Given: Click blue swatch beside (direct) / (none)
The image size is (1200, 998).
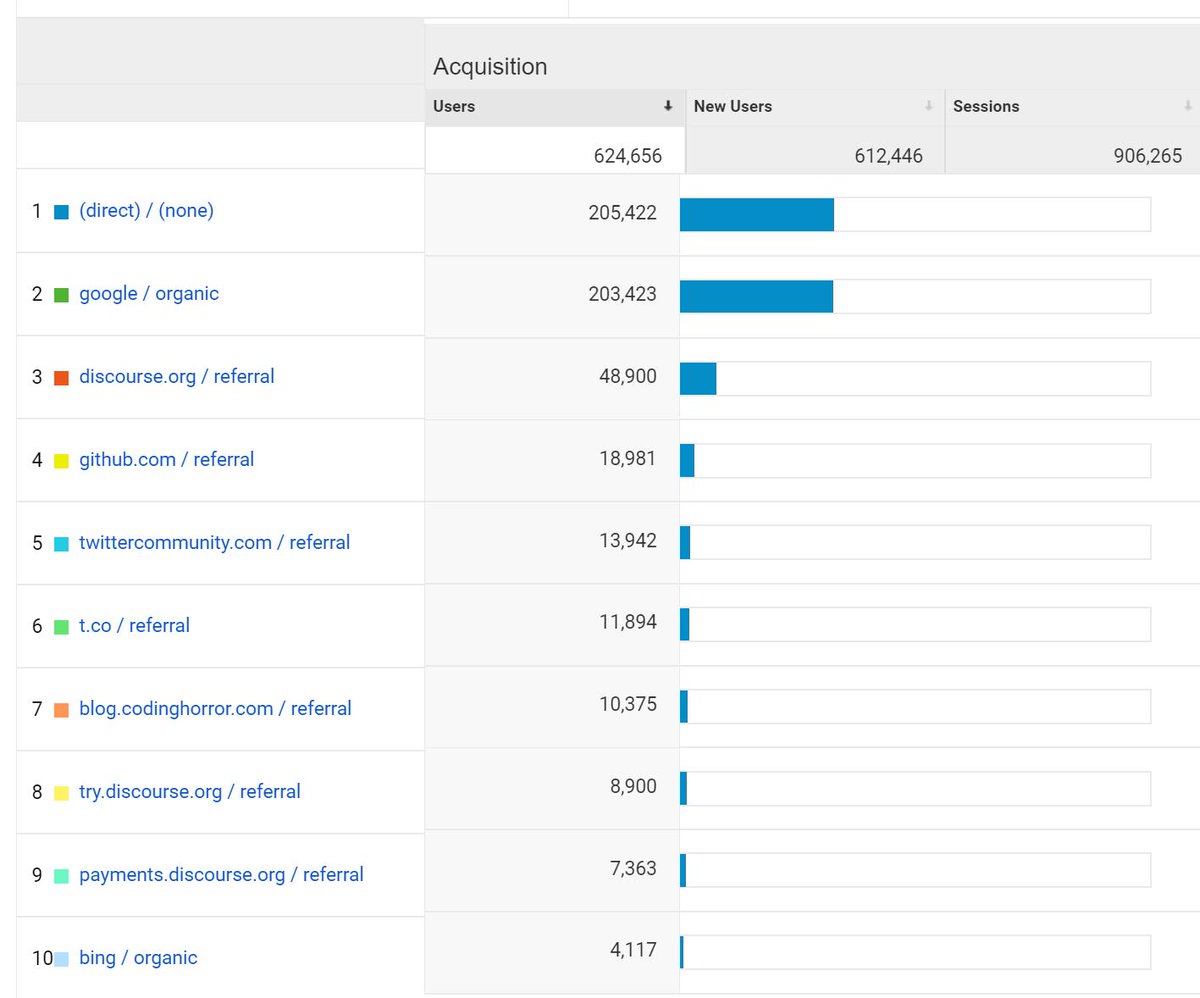Looking at the screenshot, I should point(61,212).
